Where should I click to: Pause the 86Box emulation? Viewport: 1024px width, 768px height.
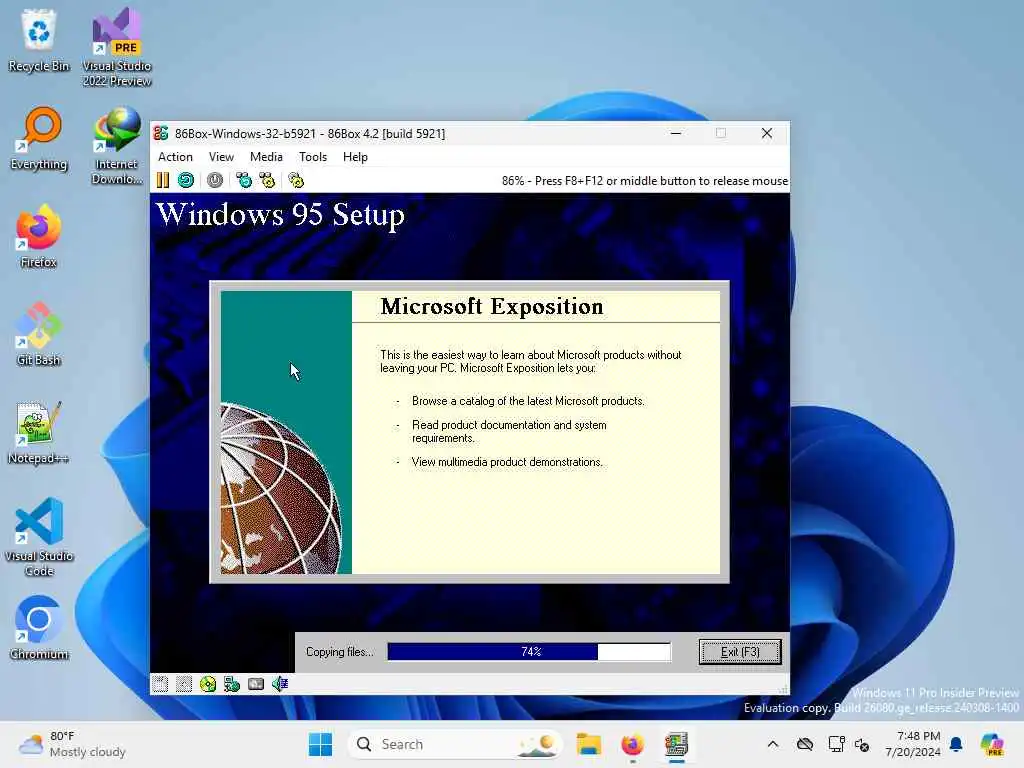click(x=163, y=180)
